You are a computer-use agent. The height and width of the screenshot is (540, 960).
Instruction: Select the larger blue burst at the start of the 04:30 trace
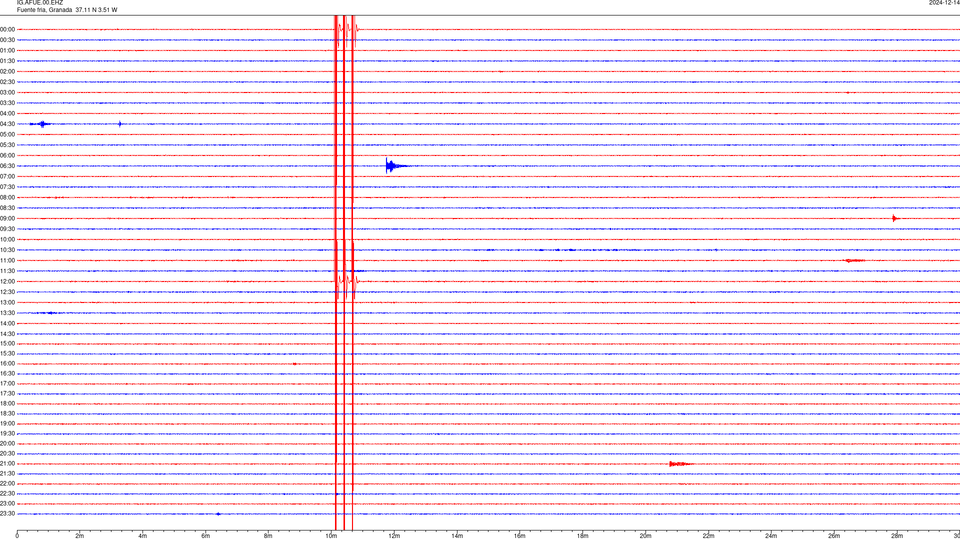pos(42,124)
